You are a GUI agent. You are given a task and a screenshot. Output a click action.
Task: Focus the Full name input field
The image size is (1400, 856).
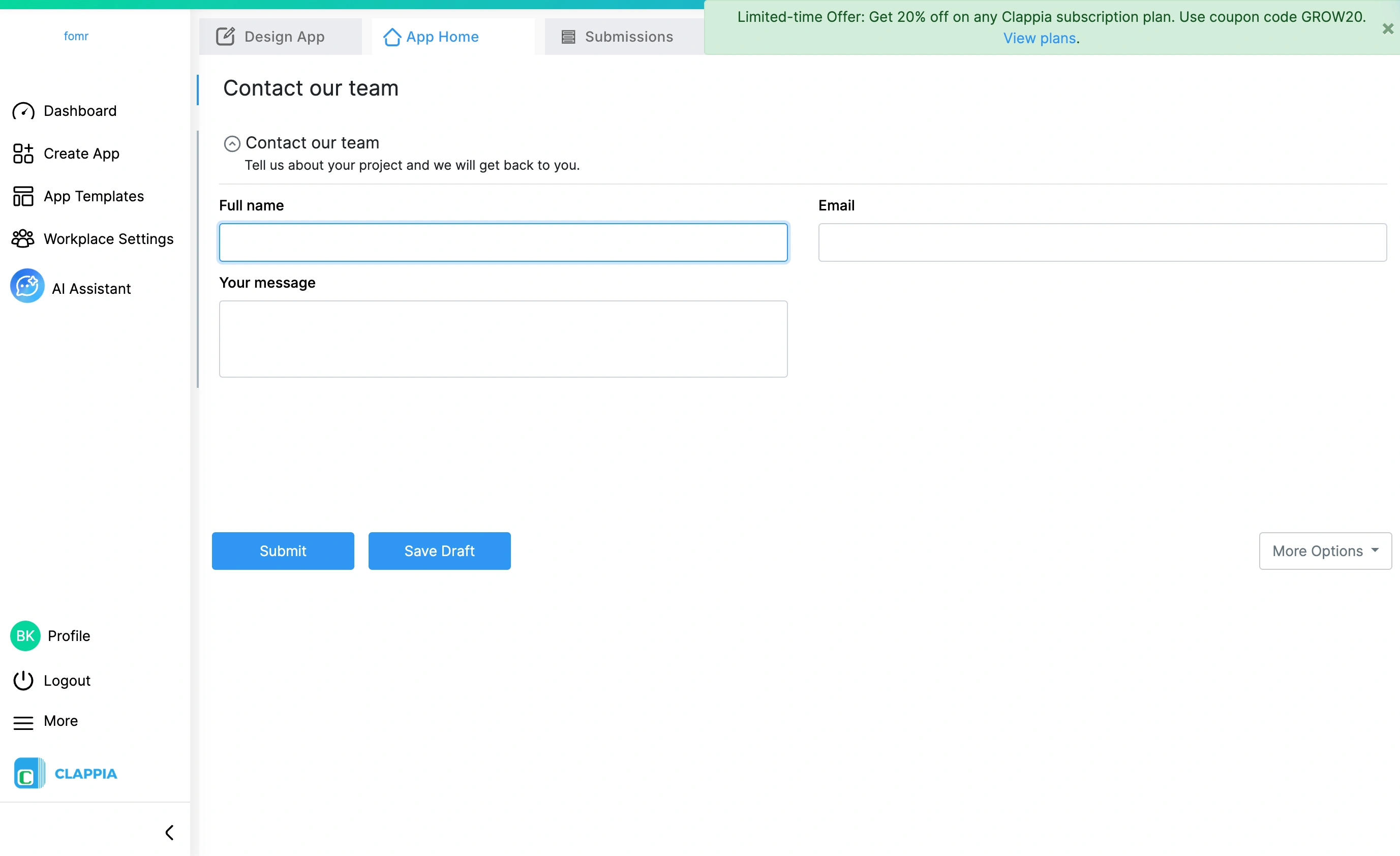coord(503,242)
